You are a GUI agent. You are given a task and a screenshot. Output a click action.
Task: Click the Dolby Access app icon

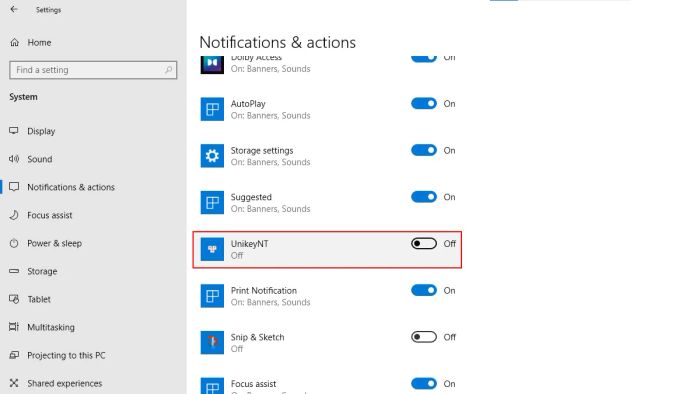pyautogui.click(x=212, y=64)
